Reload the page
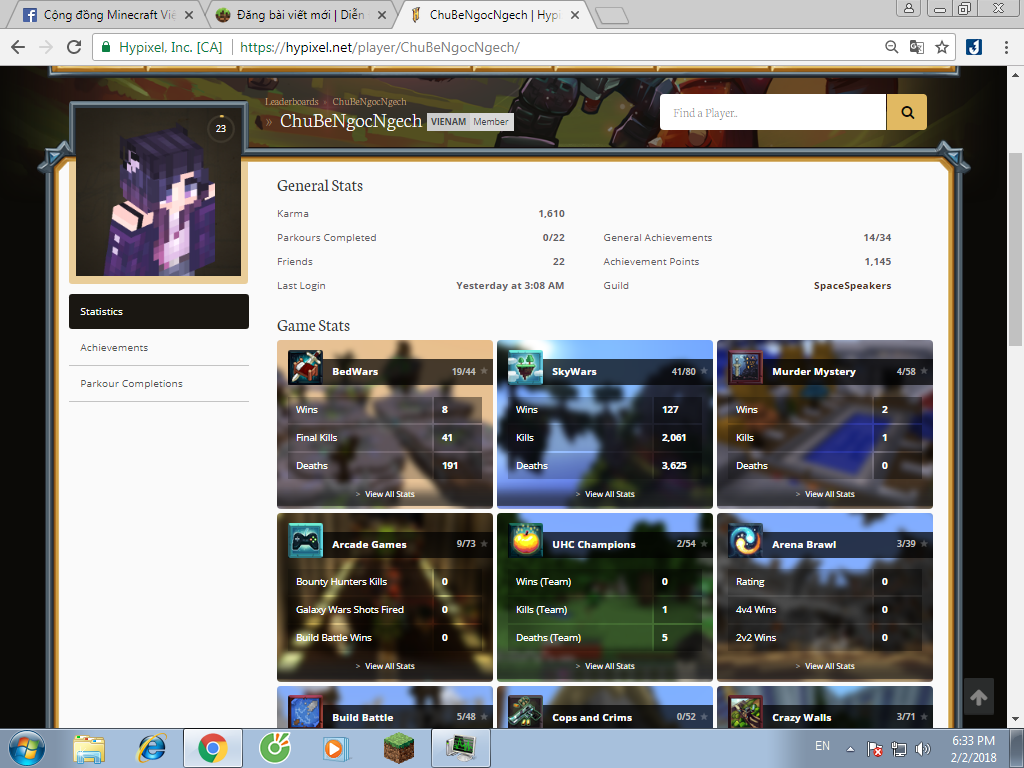Viewport: 1024px width, 768px height. pyautogui.click(x=74, y=47)
